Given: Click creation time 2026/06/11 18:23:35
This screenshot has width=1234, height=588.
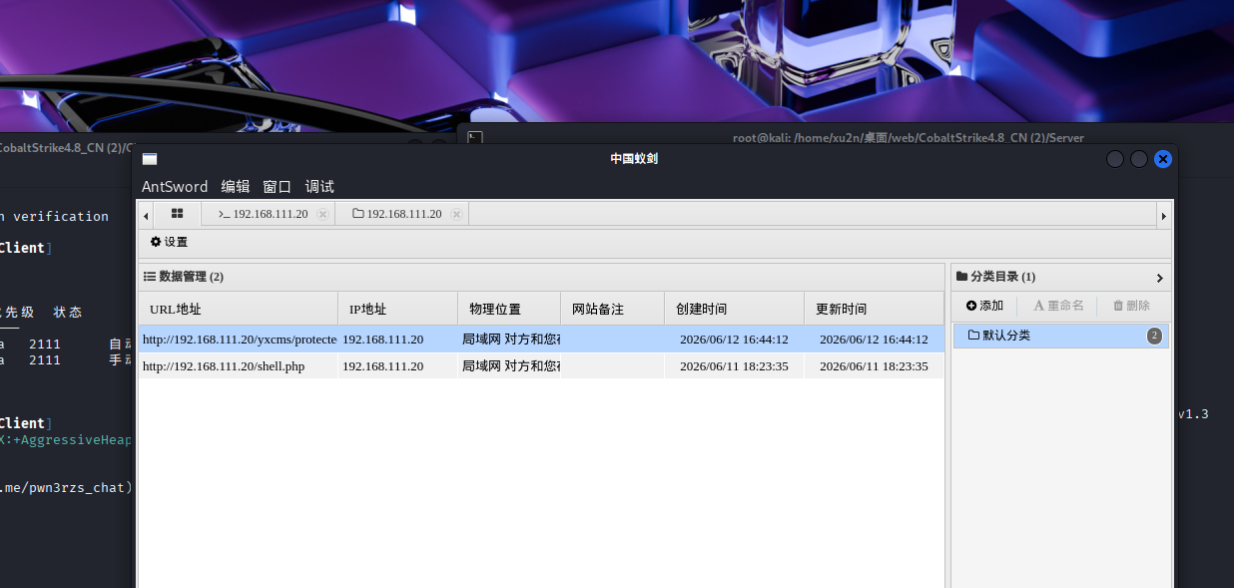Looking at the screenshot, I should pos(734,366).
